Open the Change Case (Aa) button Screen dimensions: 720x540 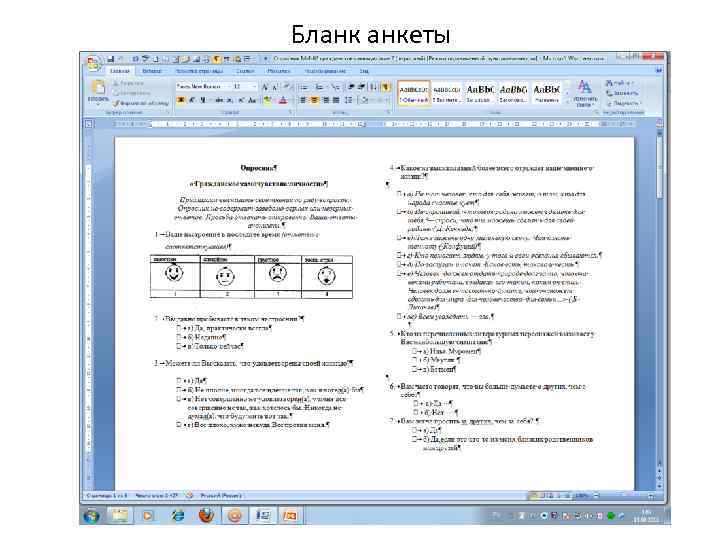(x=252, y=100)
